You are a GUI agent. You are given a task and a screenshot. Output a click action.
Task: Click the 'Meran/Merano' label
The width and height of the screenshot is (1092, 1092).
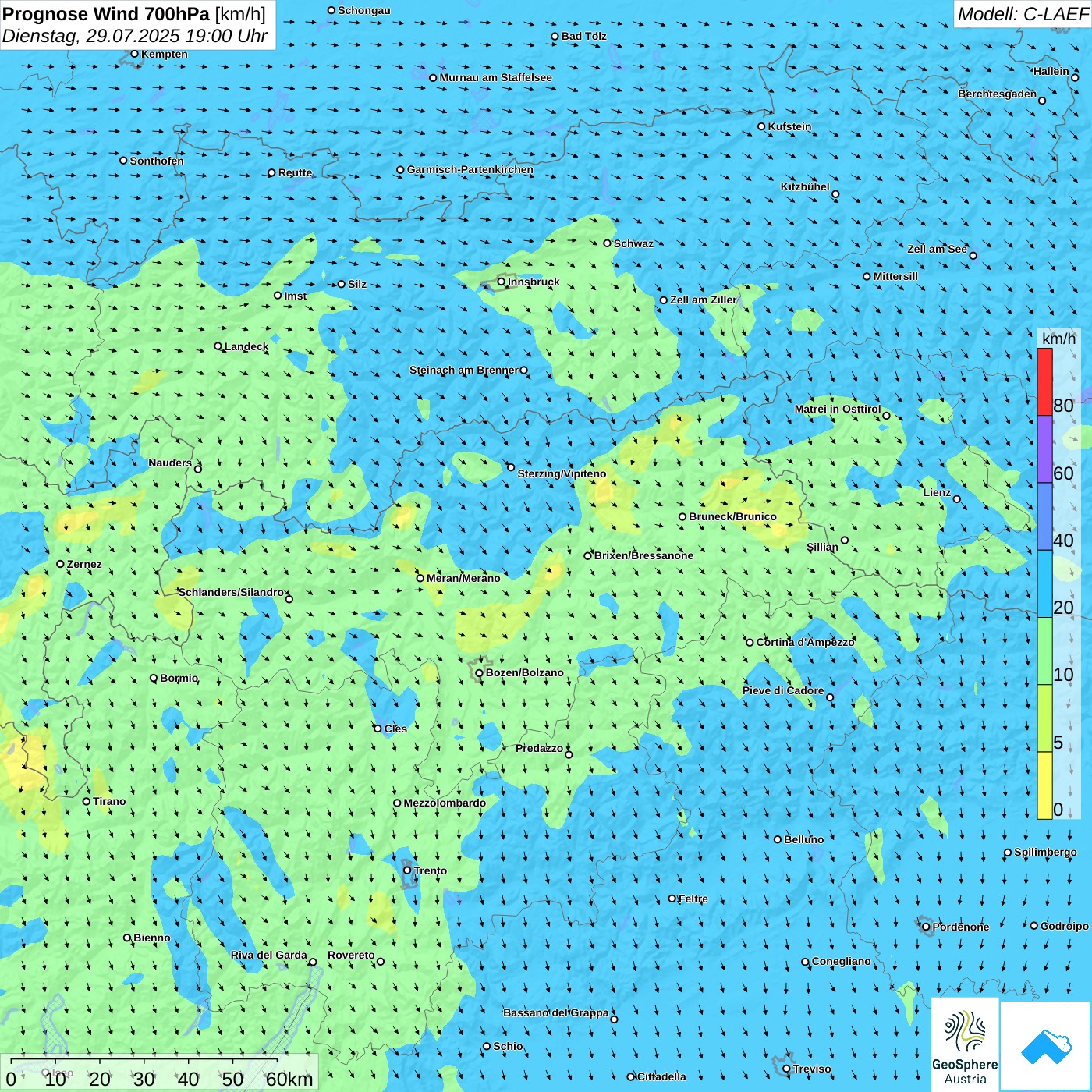coord(463,578)
